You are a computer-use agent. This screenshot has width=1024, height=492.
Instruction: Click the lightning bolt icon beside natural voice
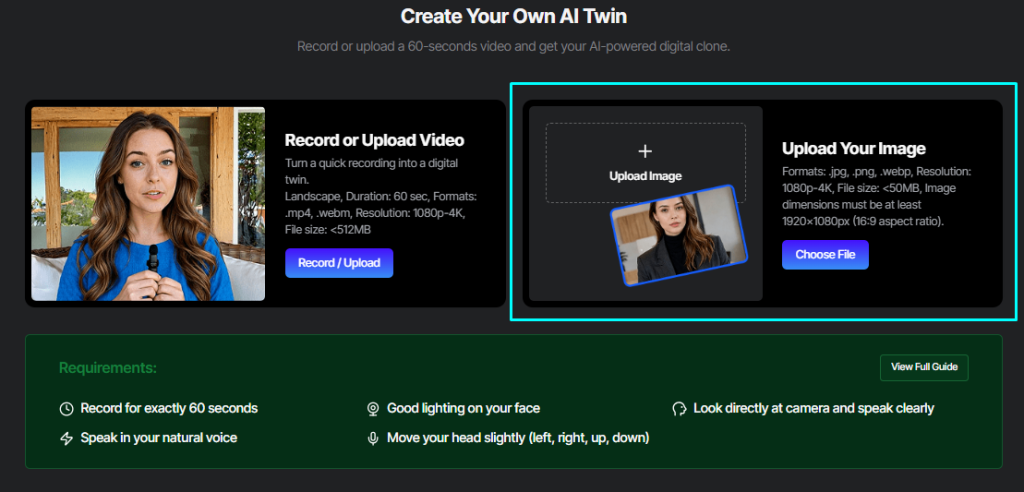pyautogui.click(x=67, y=438)
